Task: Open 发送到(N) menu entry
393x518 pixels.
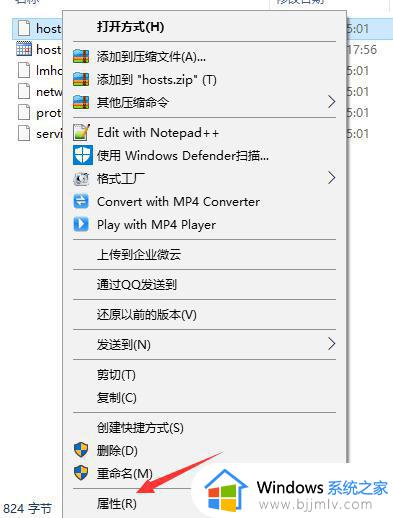Action: [x=204, y=344]
